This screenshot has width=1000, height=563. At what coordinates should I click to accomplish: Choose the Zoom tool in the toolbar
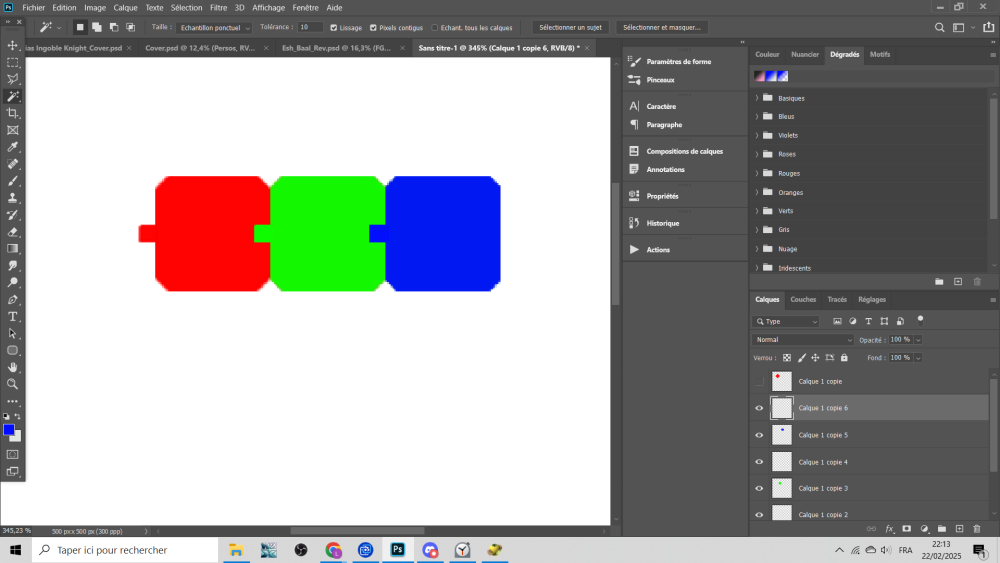13,384
